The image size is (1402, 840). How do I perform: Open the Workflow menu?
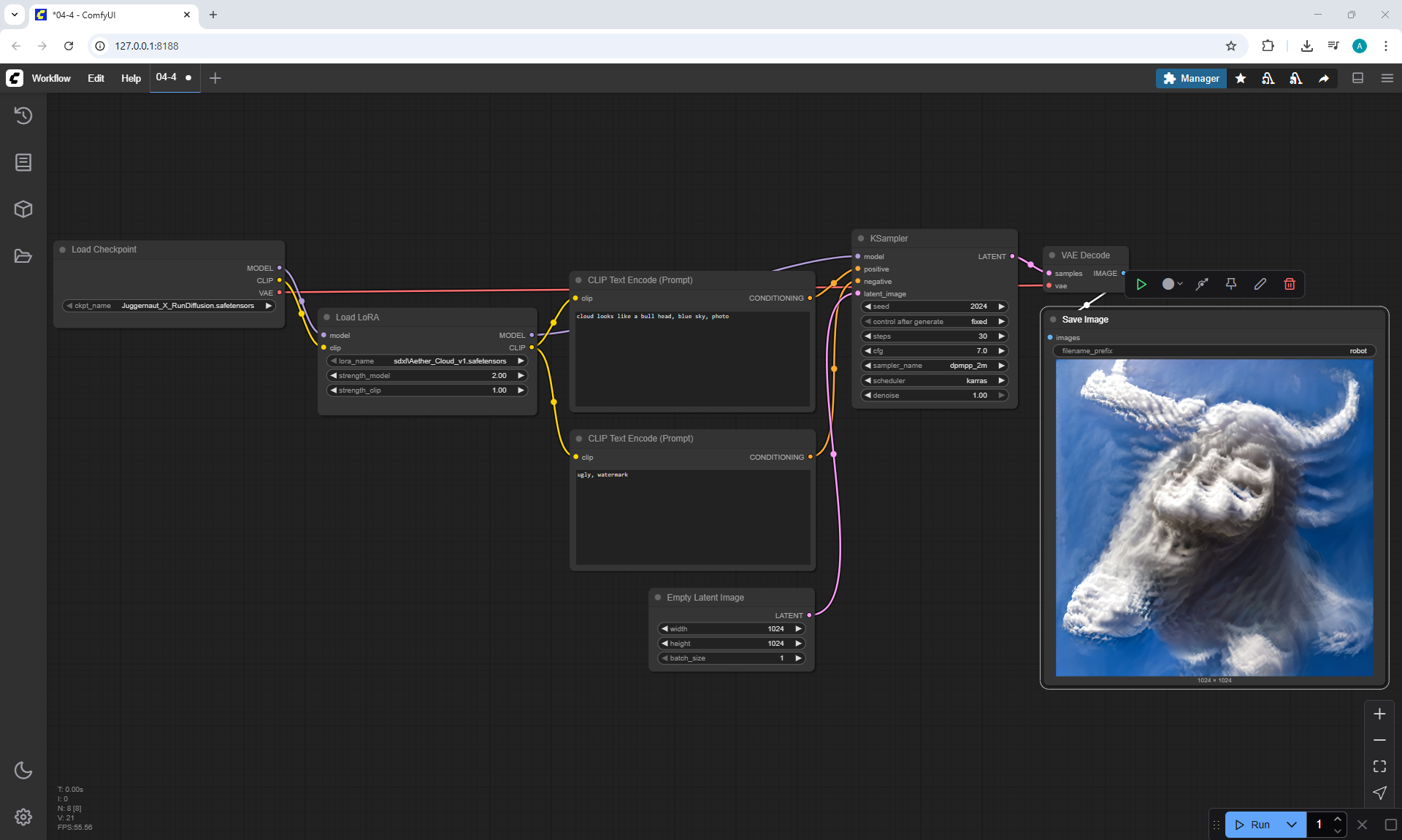[51, 78]
